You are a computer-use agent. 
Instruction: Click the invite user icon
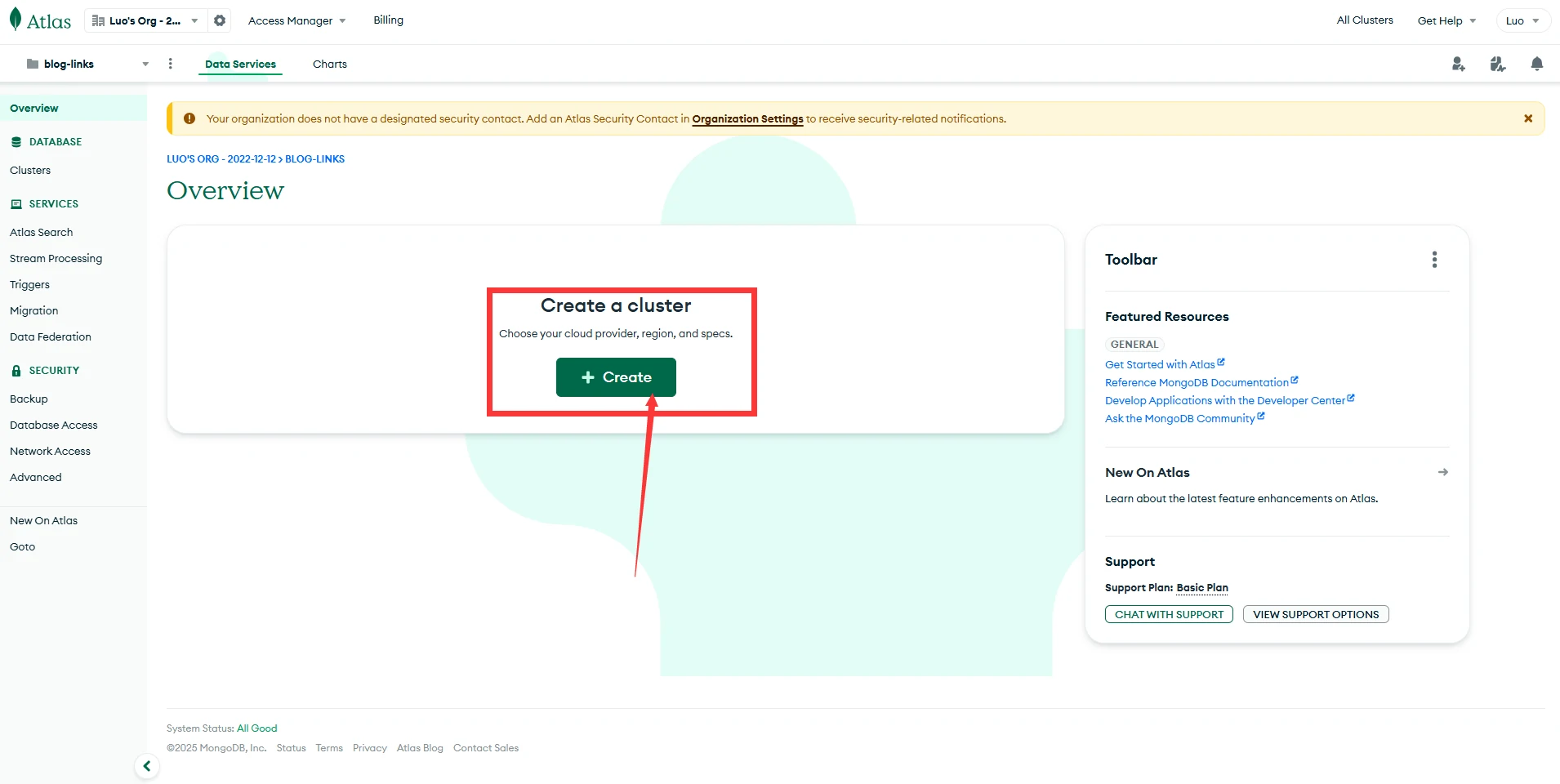coord(1458,64)
